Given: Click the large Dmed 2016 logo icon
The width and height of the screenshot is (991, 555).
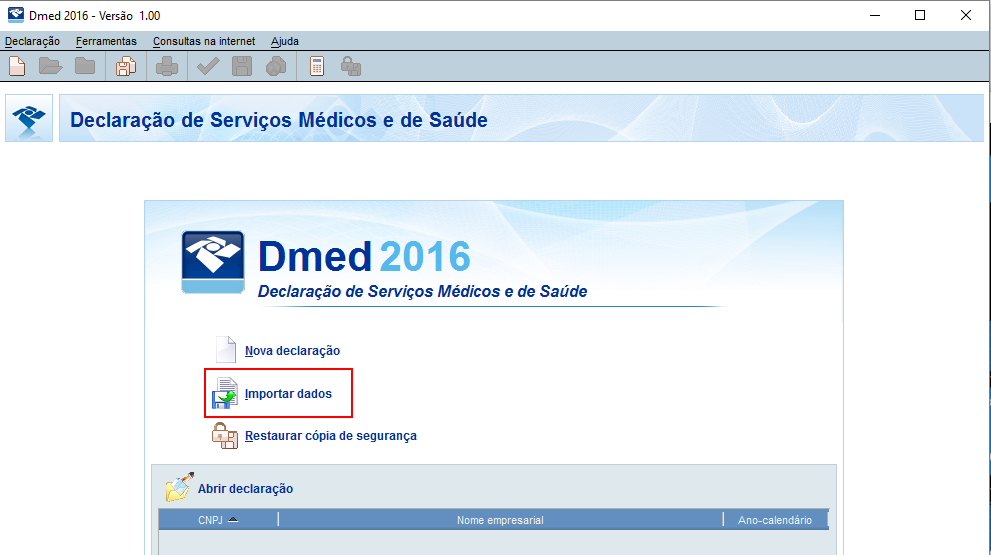Looking at the screenshot, I should [213, 262].
